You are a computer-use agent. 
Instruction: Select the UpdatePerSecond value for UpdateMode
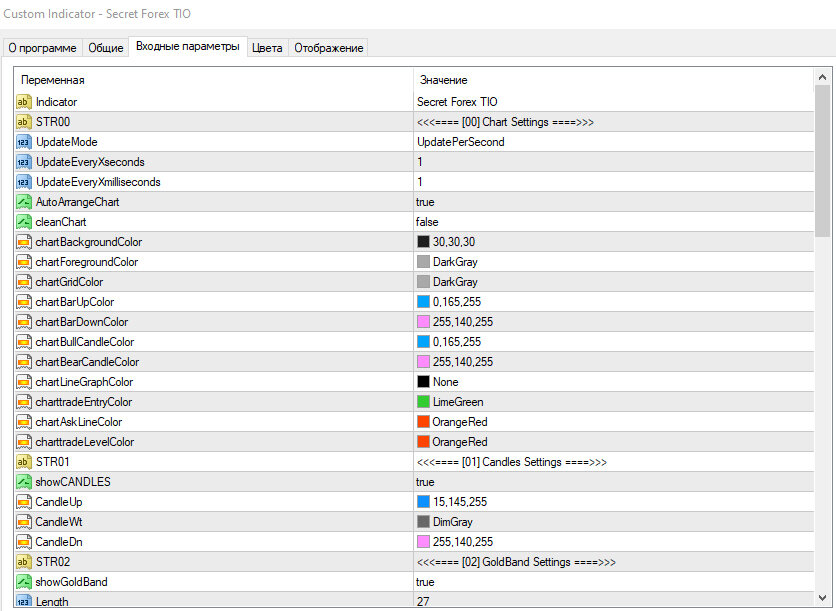click(461, 142)
